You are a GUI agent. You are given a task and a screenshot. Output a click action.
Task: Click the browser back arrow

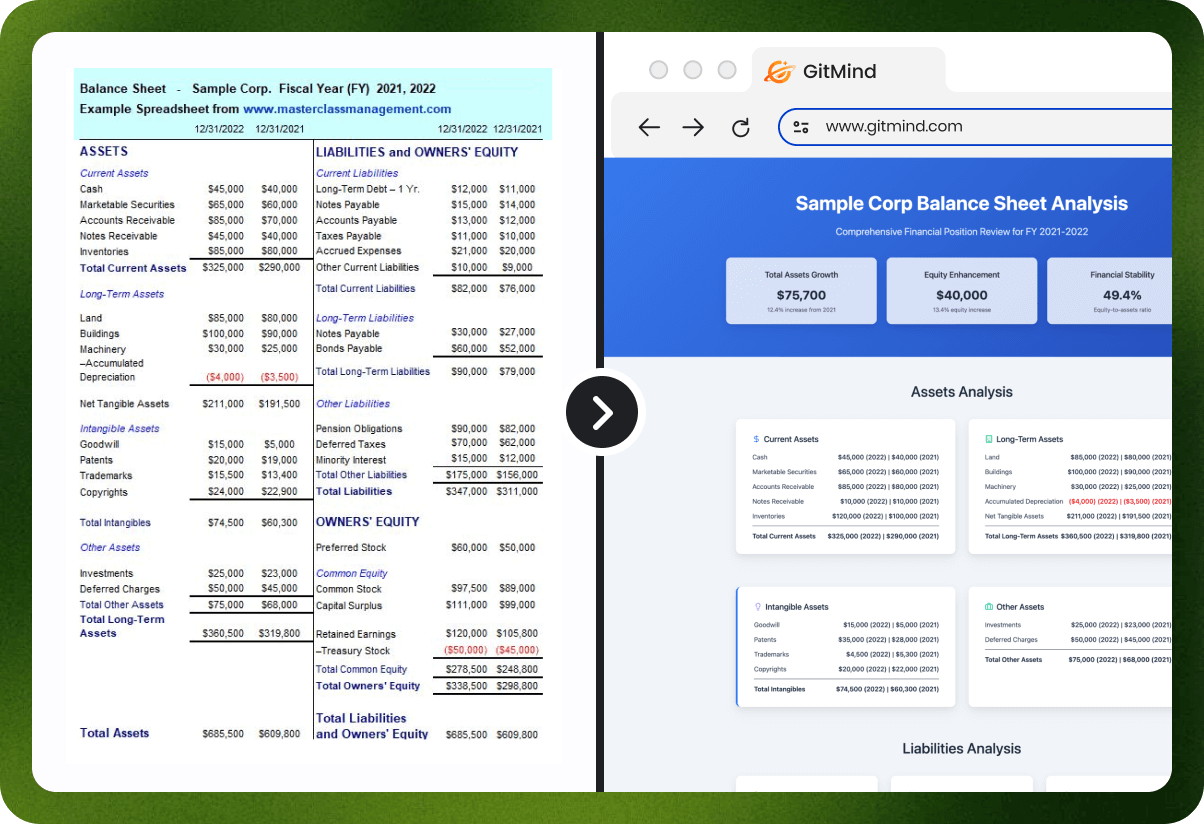pos(649,127)
